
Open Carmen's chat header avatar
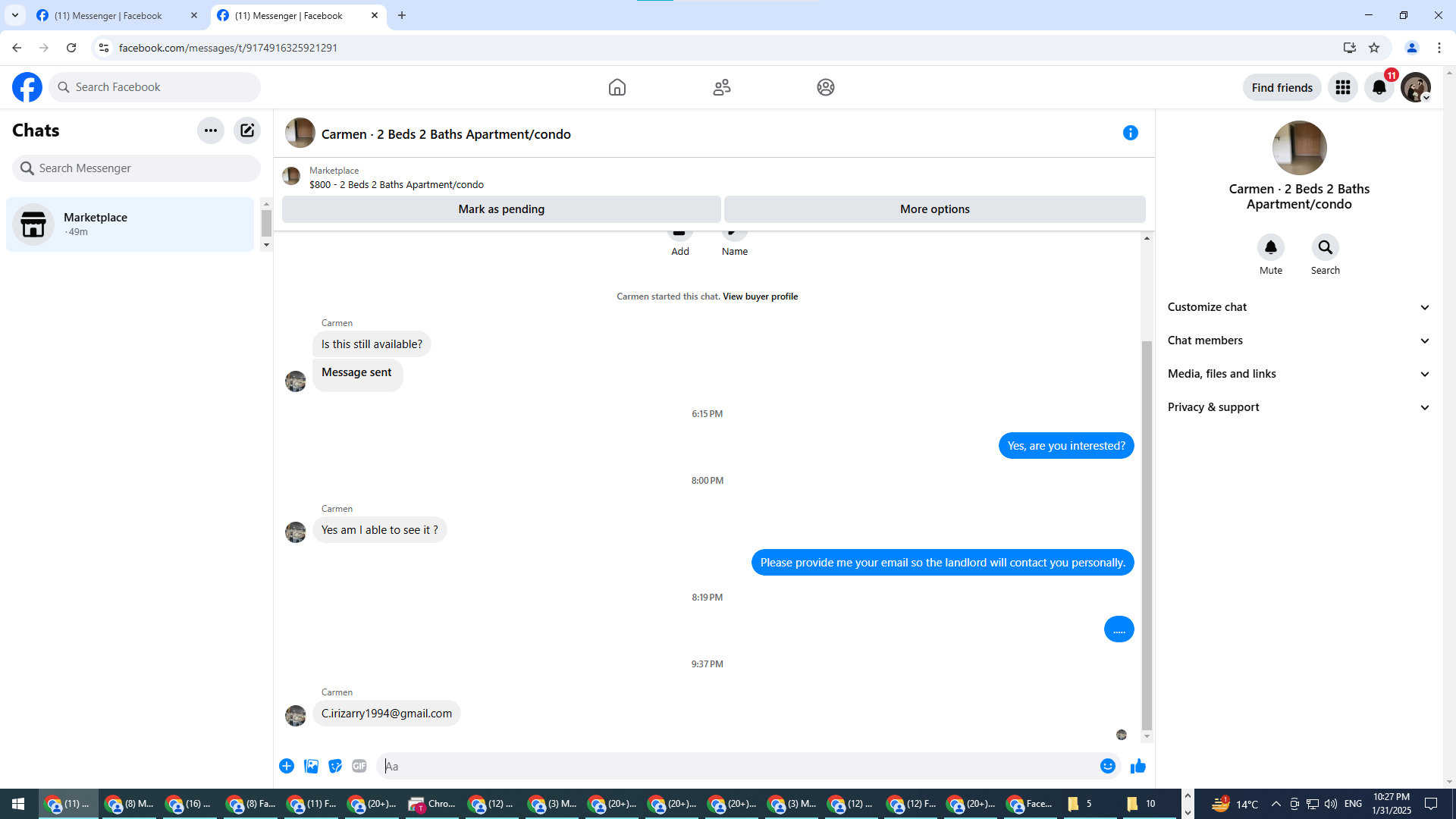(x=300, y=133)
